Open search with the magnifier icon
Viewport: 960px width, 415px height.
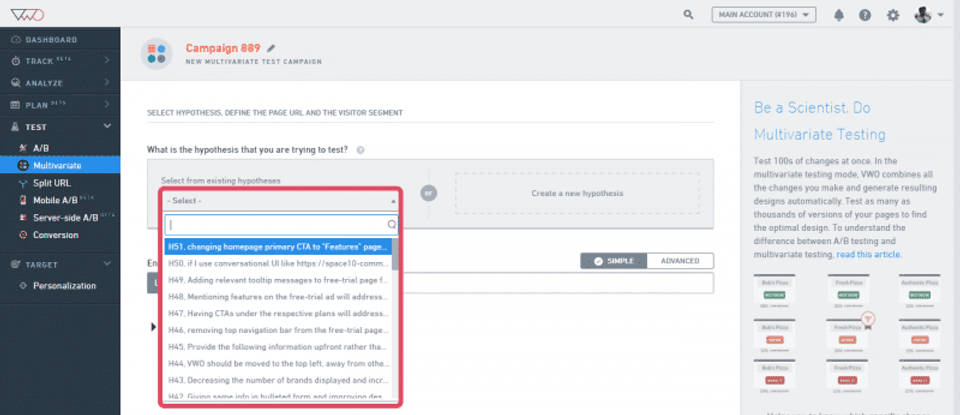[688, 15]
